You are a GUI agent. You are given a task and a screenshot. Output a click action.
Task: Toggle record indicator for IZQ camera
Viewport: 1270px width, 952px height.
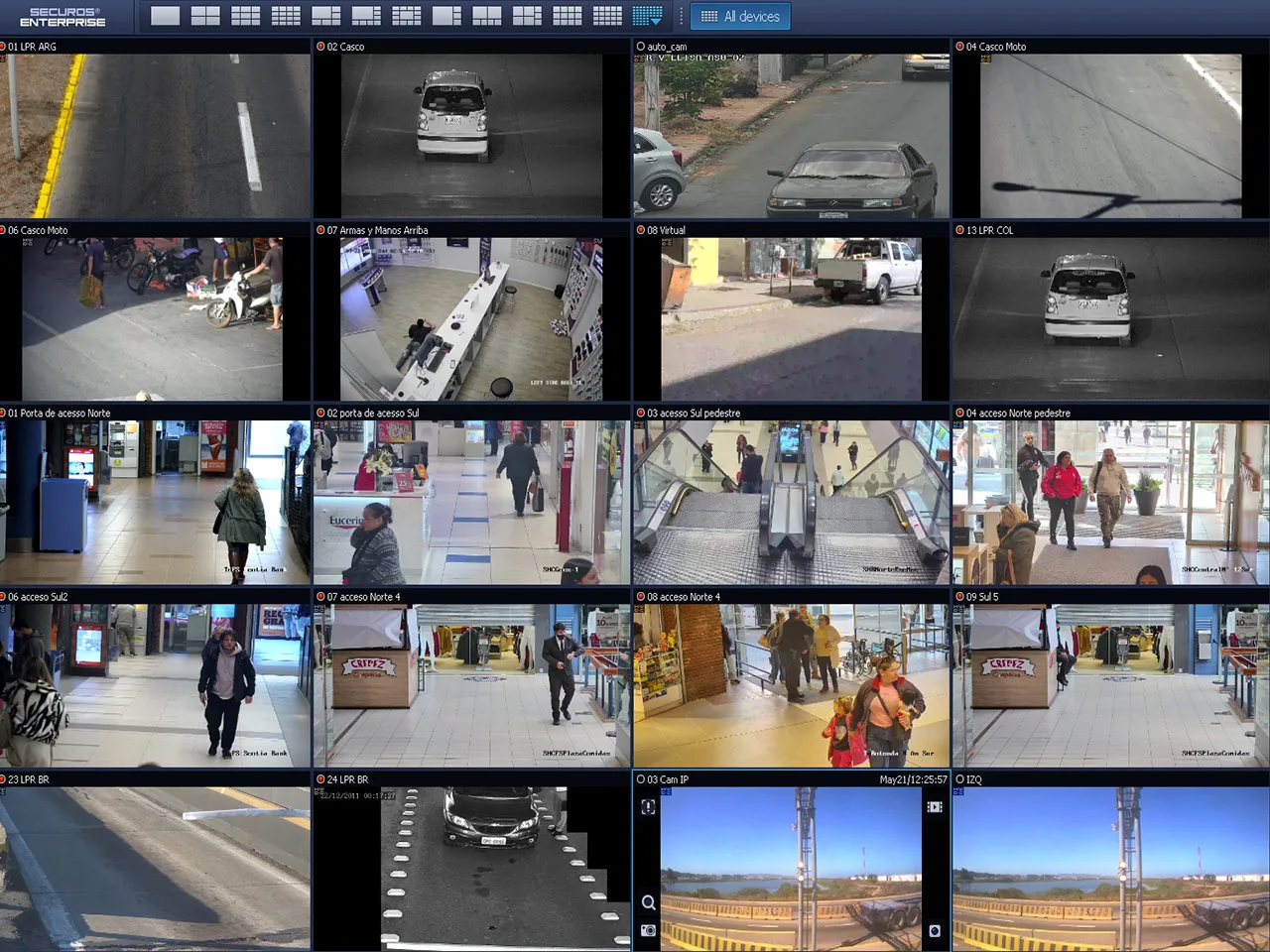pyautogui.click(x=959, y=779)
